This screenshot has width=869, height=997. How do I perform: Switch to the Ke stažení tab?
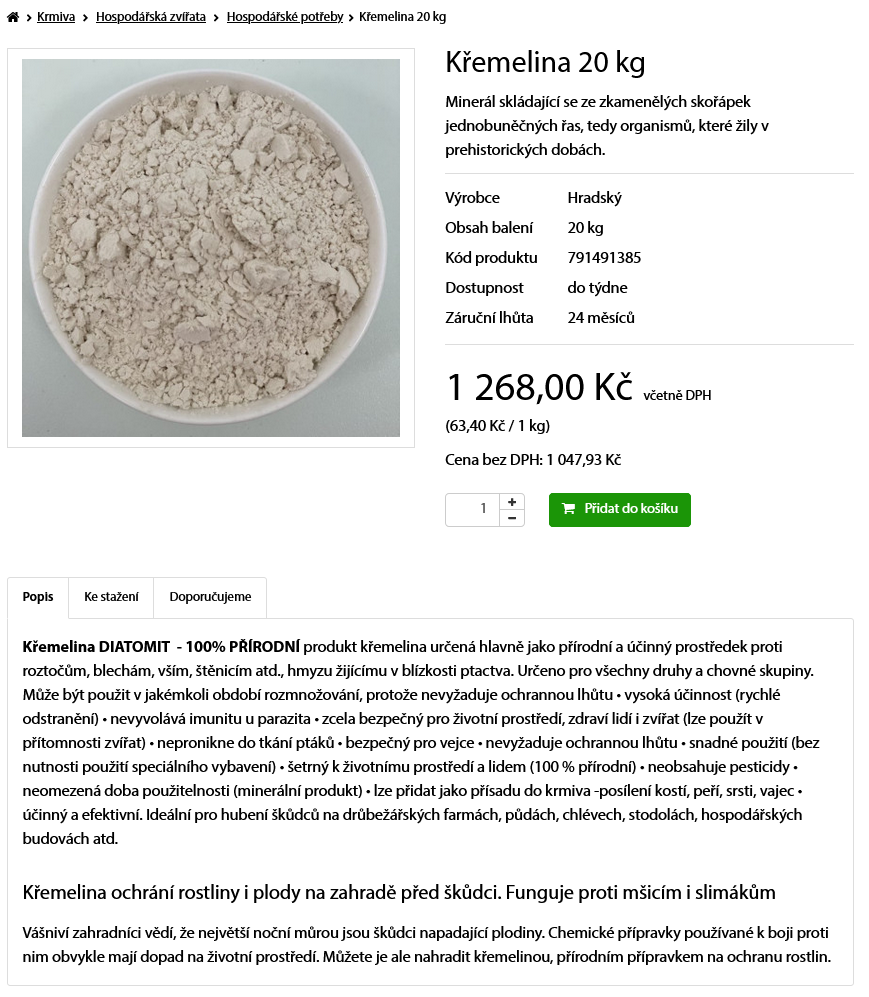[111, 597]
